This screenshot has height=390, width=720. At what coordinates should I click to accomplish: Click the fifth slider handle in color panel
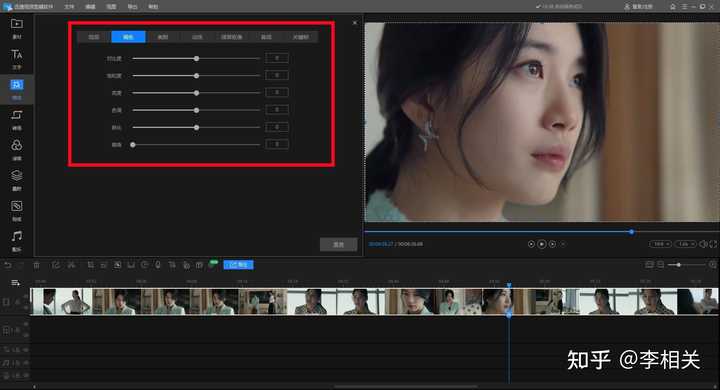click(x=197, y=127)
